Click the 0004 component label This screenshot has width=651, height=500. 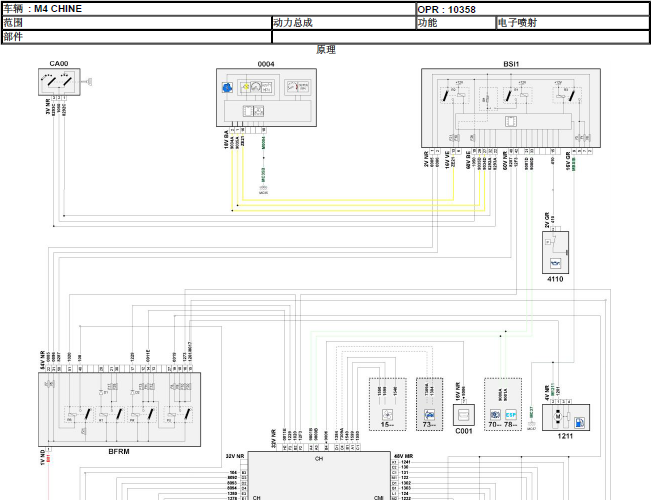pyautogui.click(x=266, y=64)
